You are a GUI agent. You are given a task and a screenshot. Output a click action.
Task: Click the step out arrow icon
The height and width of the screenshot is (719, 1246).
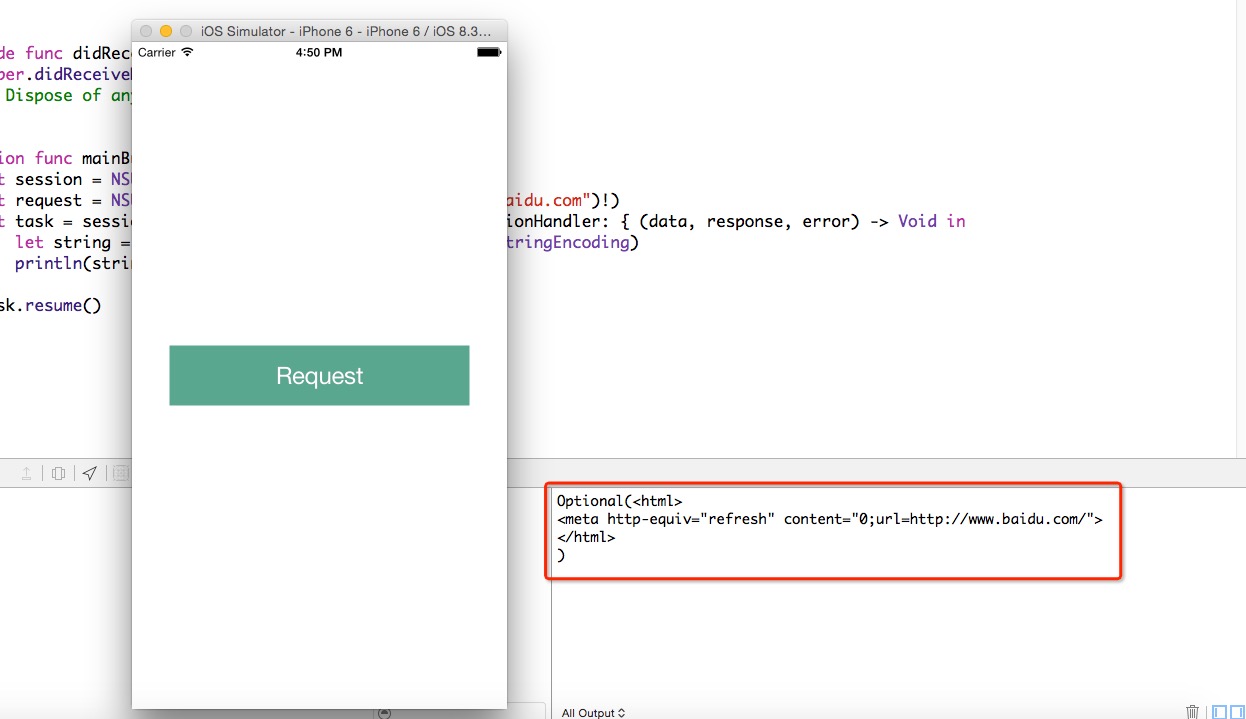pos(26,473)
